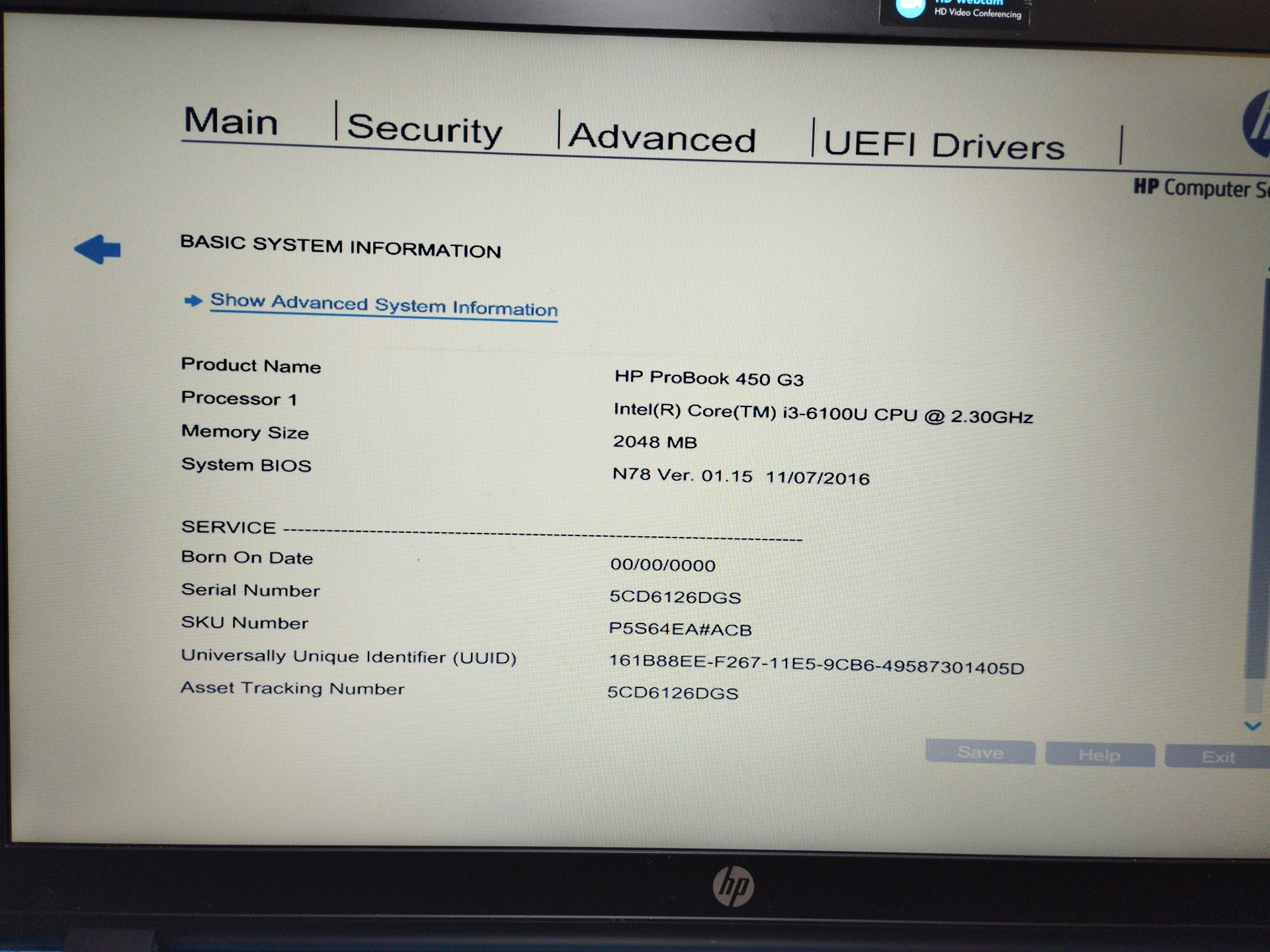The image size is (1270, 952).
Task: Click arrow bullet beside Show Advanced link
Action: point(193,301)
